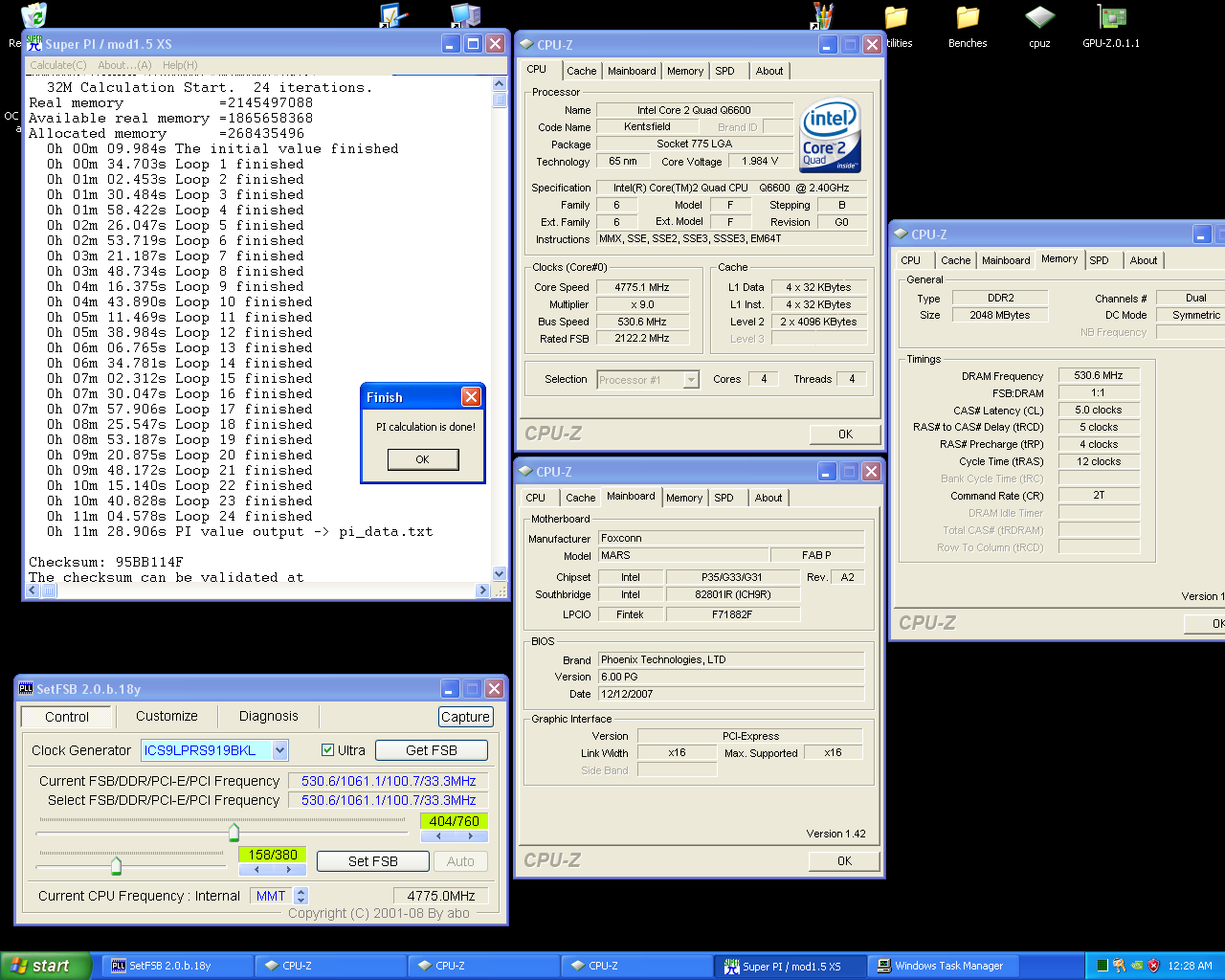Open the Recycle Bin desktop icon
The height and width of the screenshot is (980, 1225).
33,17
